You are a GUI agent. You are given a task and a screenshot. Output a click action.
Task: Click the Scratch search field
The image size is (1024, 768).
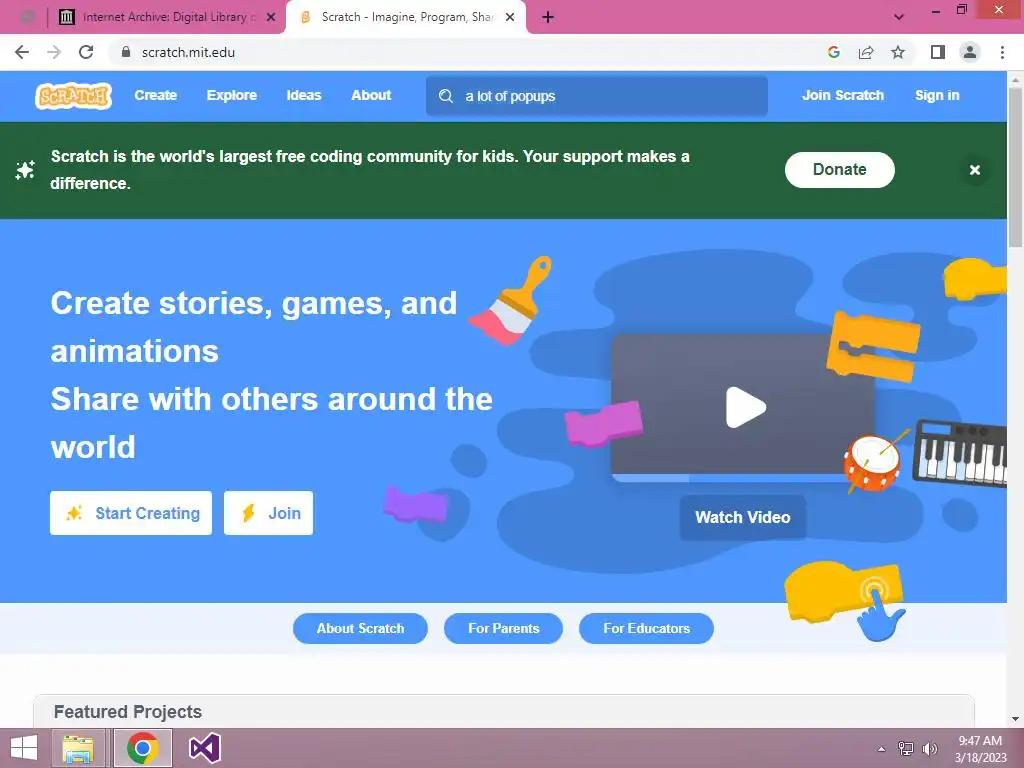[597, 96]
